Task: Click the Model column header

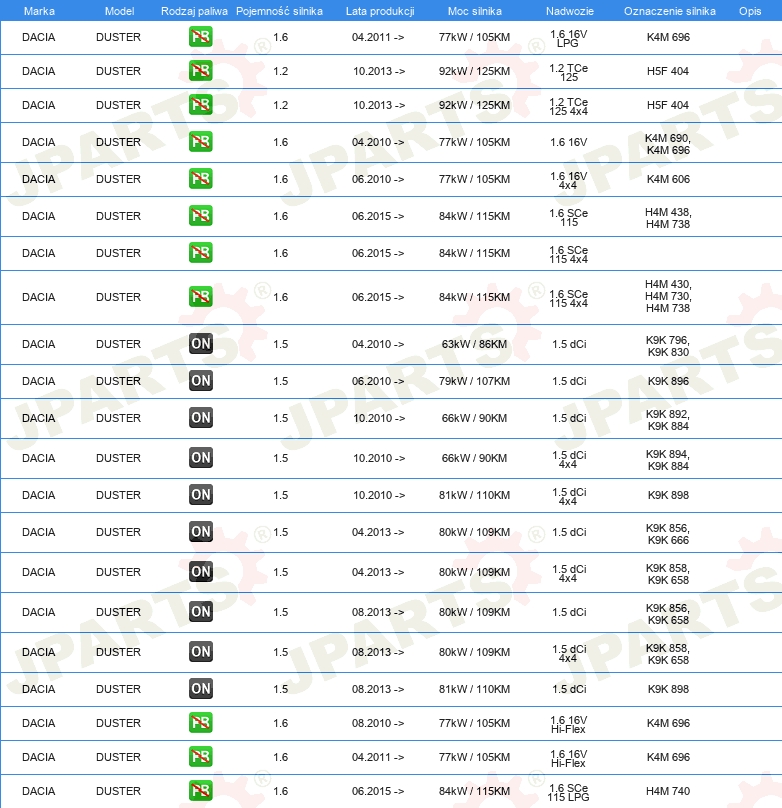Action: 119,11
